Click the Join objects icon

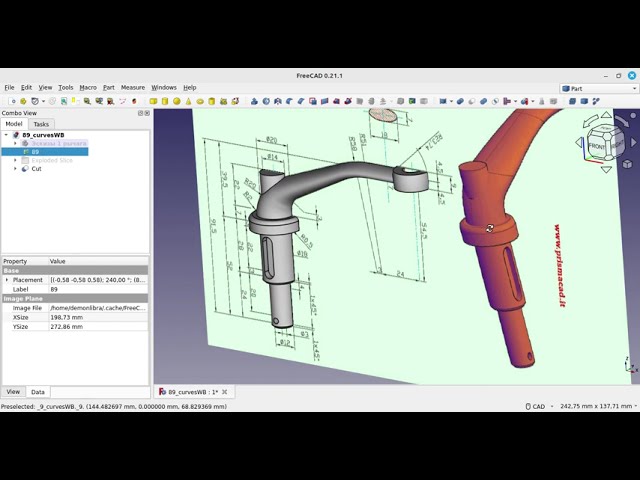click(507, 101)
